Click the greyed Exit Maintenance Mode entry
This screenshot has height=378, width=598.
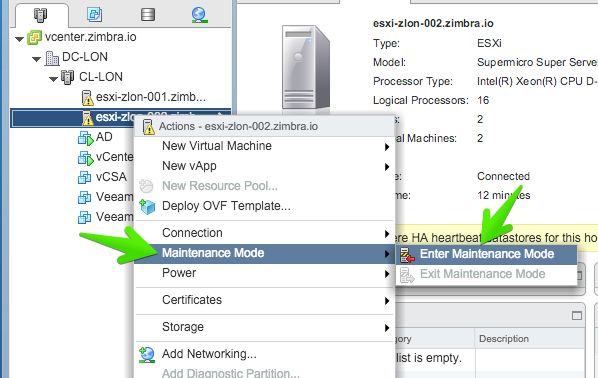coord(486,274)
